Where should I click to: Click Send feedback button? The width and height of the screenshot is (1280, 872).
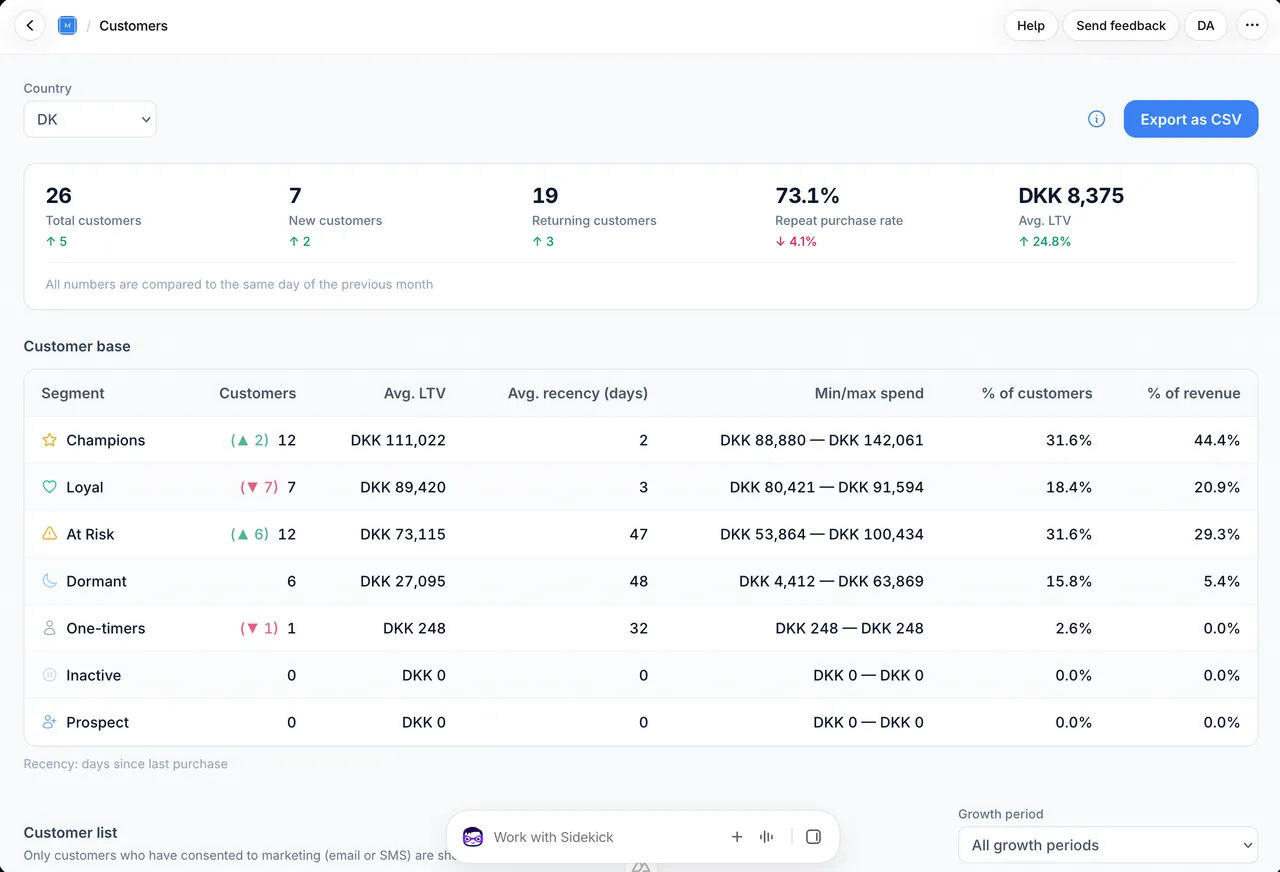(x=1121, y=26)
